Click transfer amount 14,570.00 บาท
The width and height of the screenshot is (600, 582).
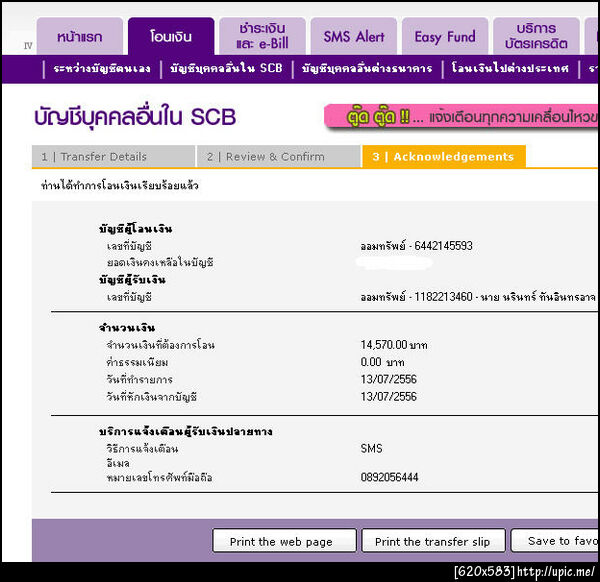click(x=394, y=345)
